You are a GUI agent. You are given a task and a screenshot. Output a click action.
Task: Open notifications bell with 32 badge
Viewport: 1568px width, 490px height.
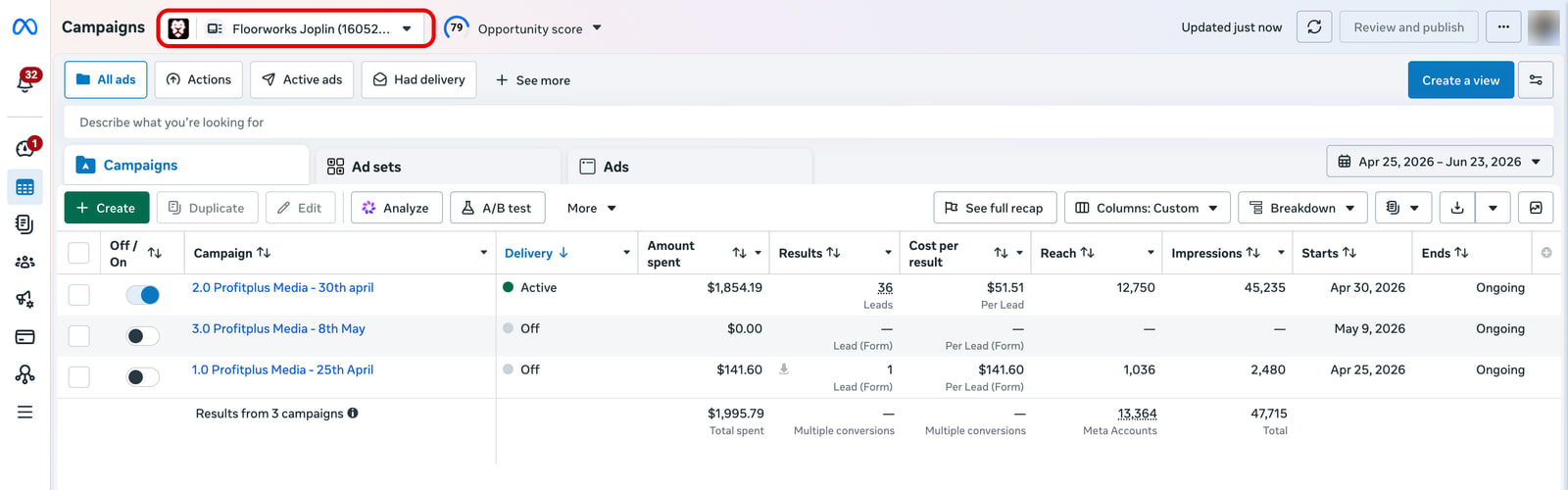point(25,82)
